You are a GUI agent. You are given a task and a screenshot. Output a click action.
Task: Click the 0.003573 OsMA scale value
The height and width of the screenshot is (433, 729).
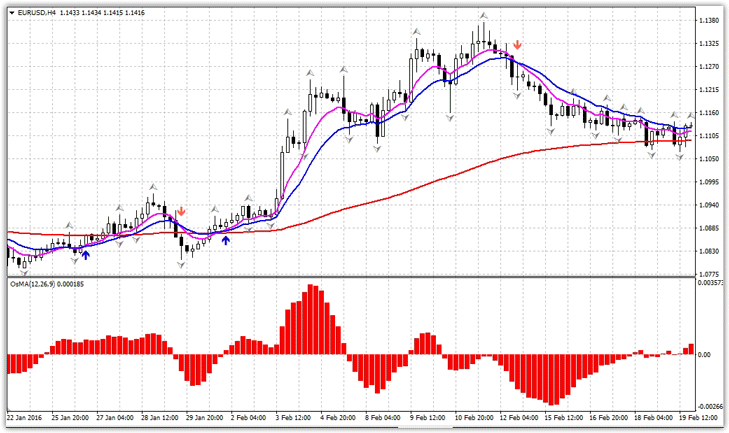tap(711, 284)
